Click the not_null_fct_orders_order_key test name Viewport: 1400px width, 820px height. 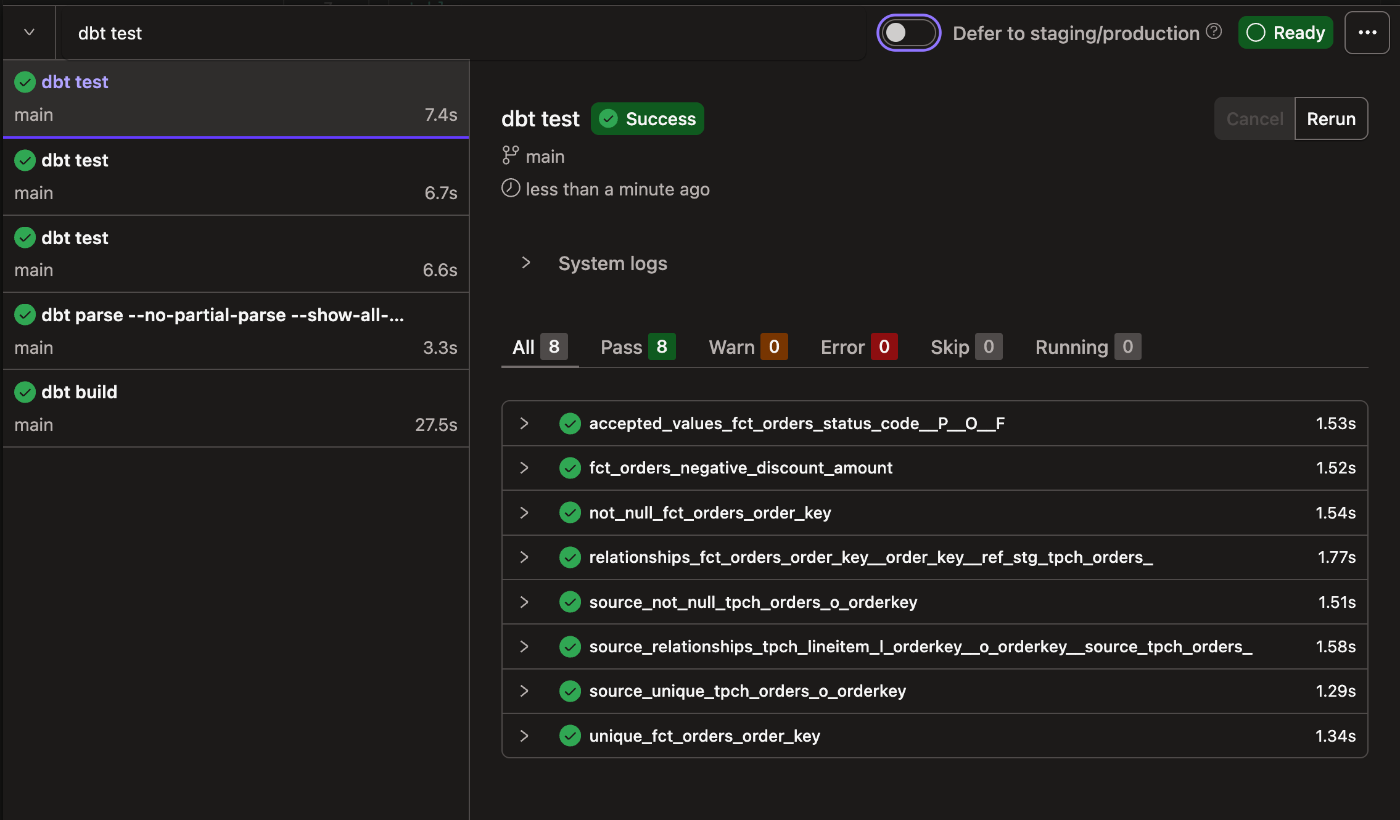710,513
